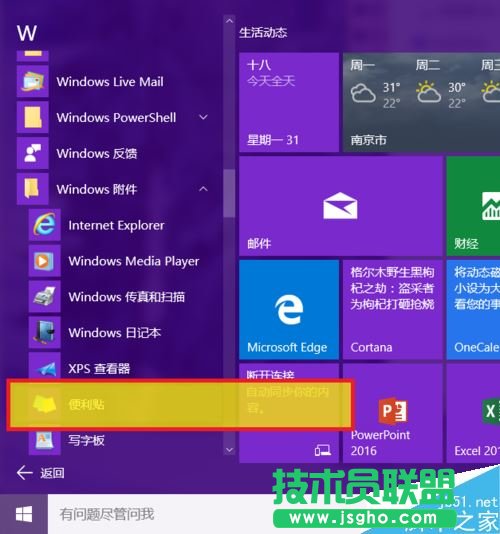
Task: Select the Internet Explorer label
Action: 116,225
